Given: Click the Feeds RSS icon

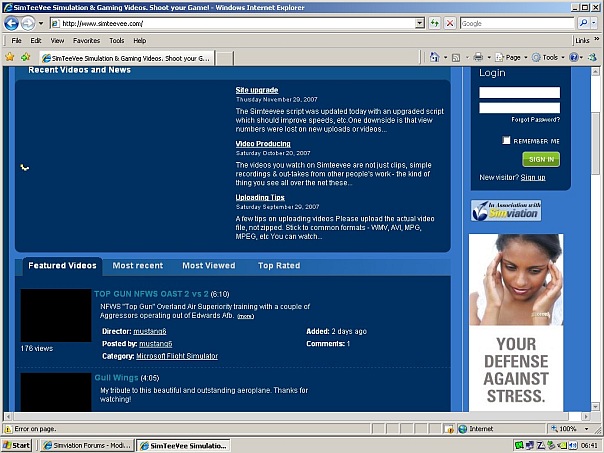Looking at the screenshot, I should (456, 58).
